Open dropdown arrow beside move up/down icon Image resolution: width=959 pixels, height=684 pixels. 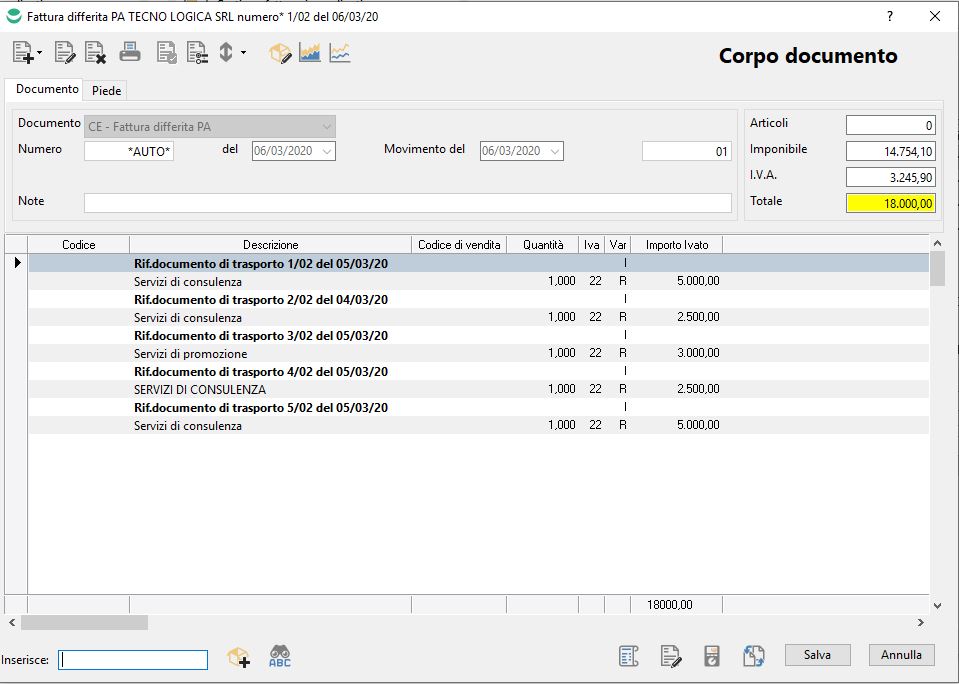(x=243, y=53)
